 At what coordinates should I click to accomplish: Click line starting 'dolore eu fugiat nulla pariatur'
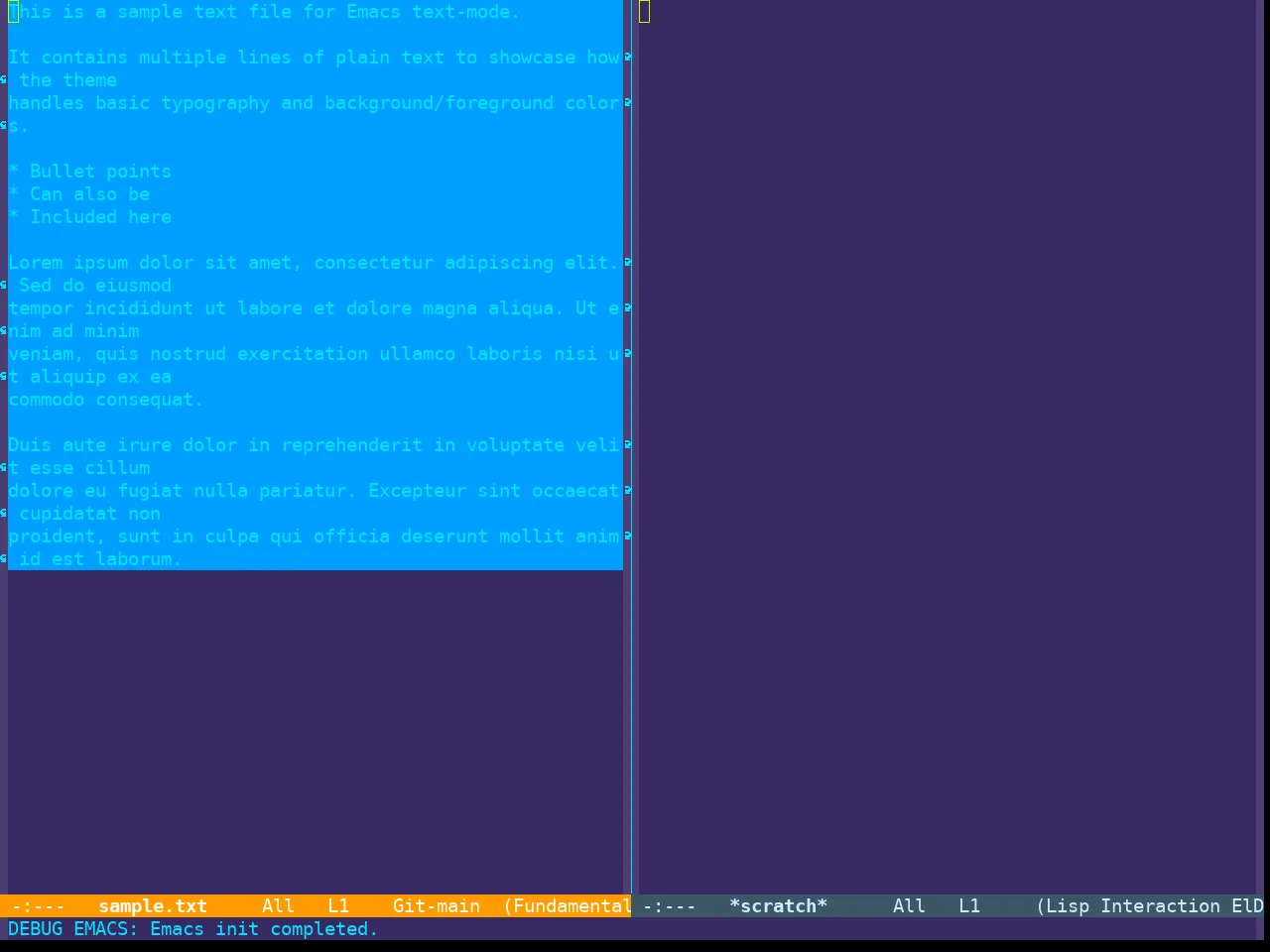click(315, 491)
